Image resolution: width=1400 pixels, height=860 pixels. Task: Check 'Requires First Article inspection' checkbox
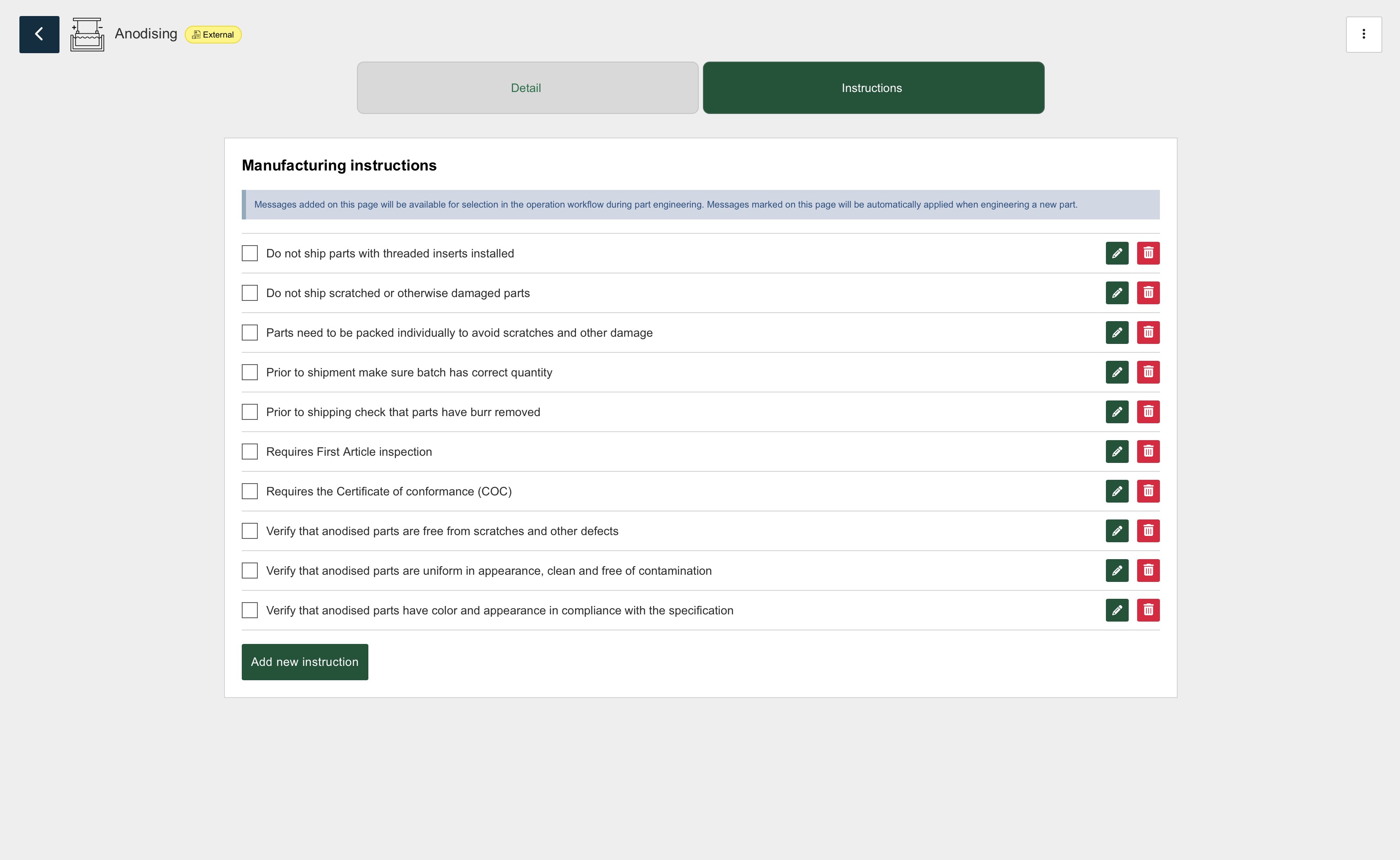250,452
